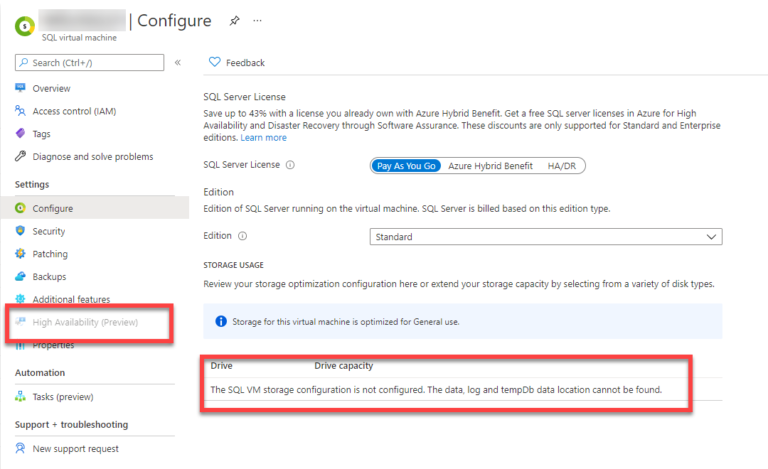Click the Security shield icon

[x=21, y=231]
